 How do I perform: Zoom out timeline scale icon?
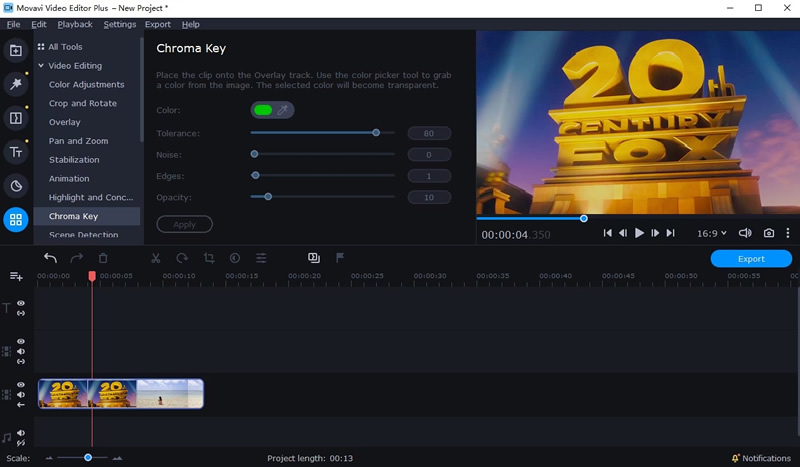[x=49, y=458]
